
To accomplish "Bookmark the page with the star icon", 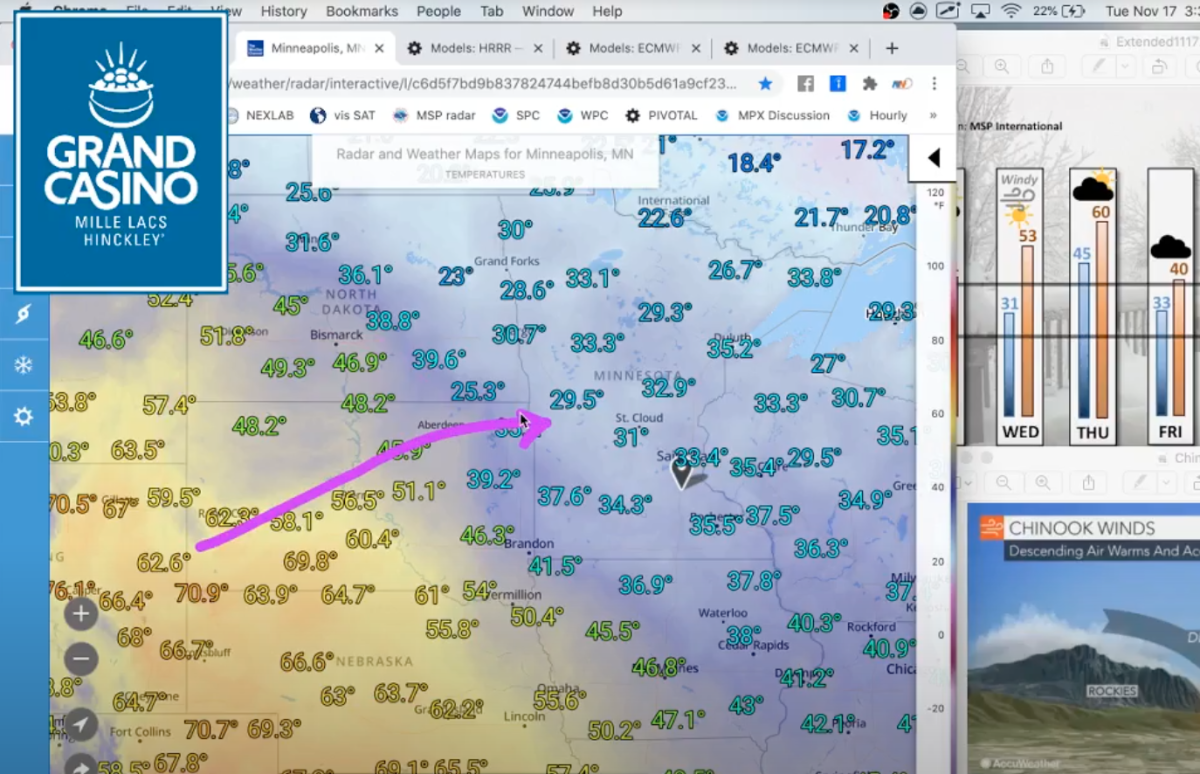I will (x=765, y=84).
